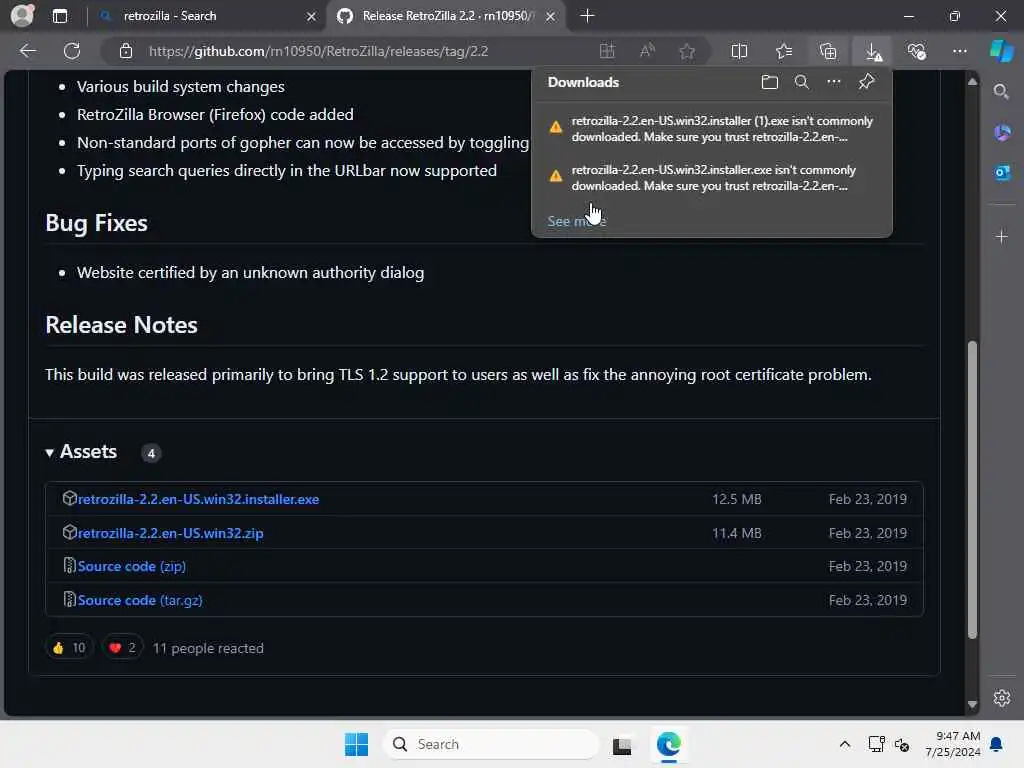1024x768 pixels.
Task: Add a sidebar app with plus icon
Action: click(1002, 236)
